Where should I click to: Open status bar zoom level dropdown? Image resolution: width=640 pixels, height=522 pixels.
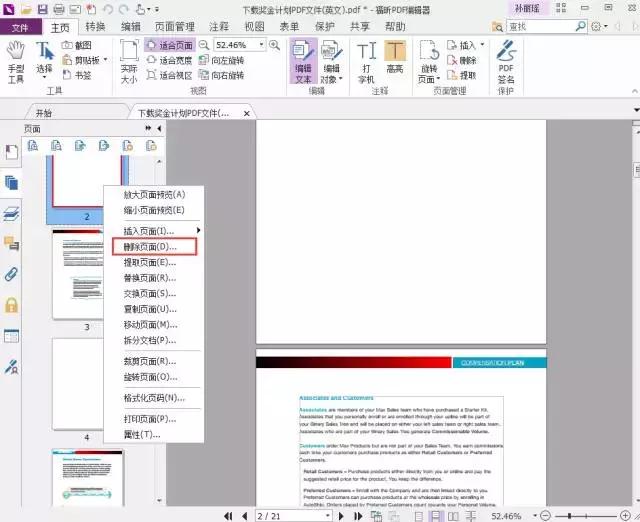point(535,516)
